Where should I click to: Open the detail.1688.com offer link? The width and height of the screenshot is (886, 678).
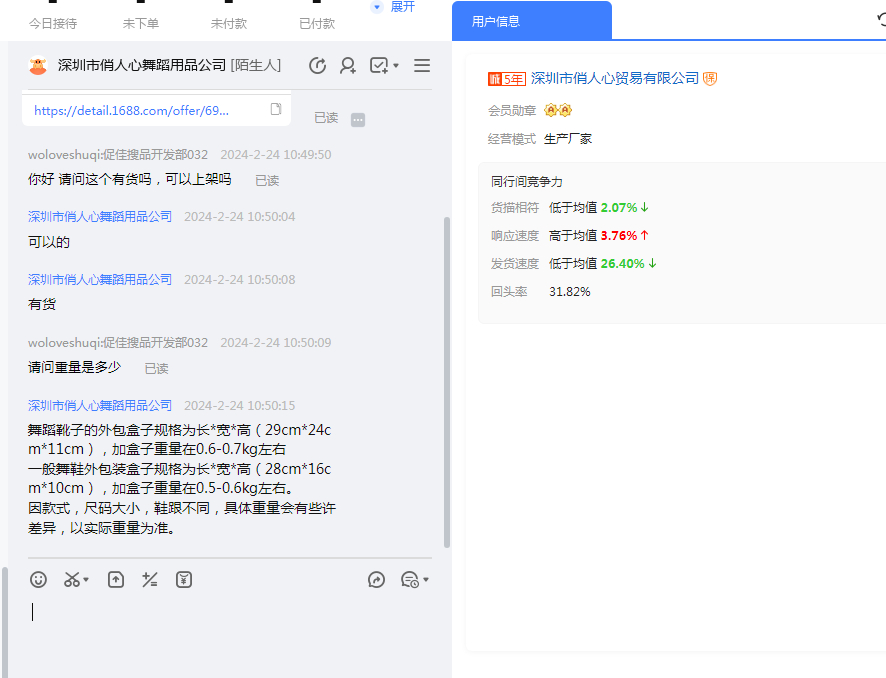pyautogui.click(x=132, y=111)
